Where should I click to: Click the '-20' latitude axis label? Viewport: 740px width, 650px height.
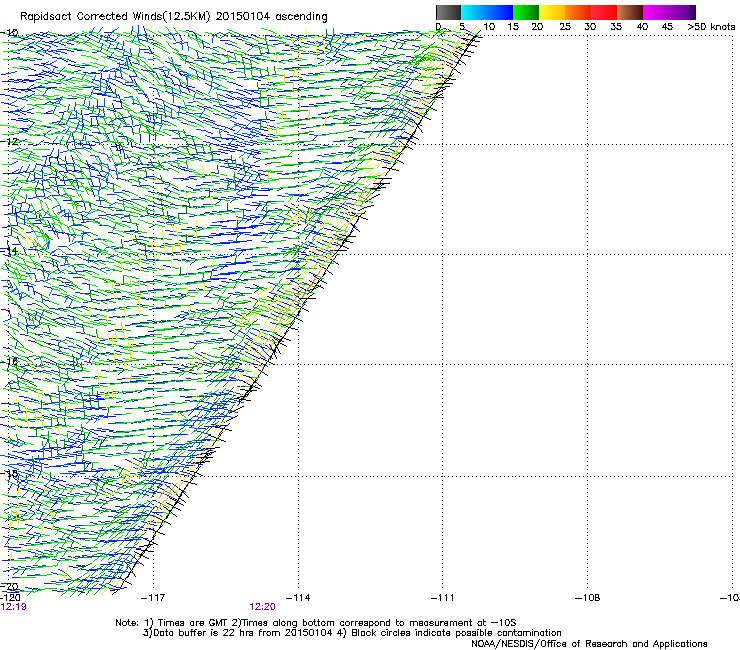tap(10, 586)
